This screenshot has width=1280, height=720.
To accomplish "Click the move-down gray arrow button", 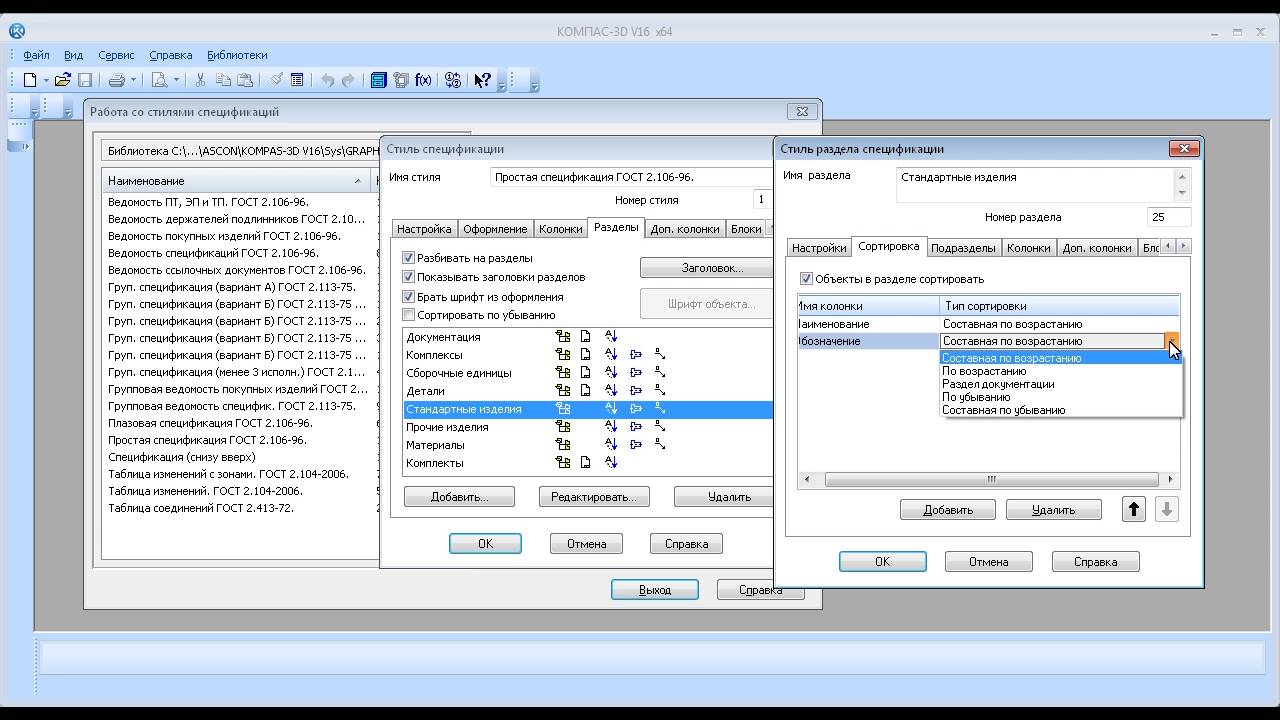I will pos(1166,509).
